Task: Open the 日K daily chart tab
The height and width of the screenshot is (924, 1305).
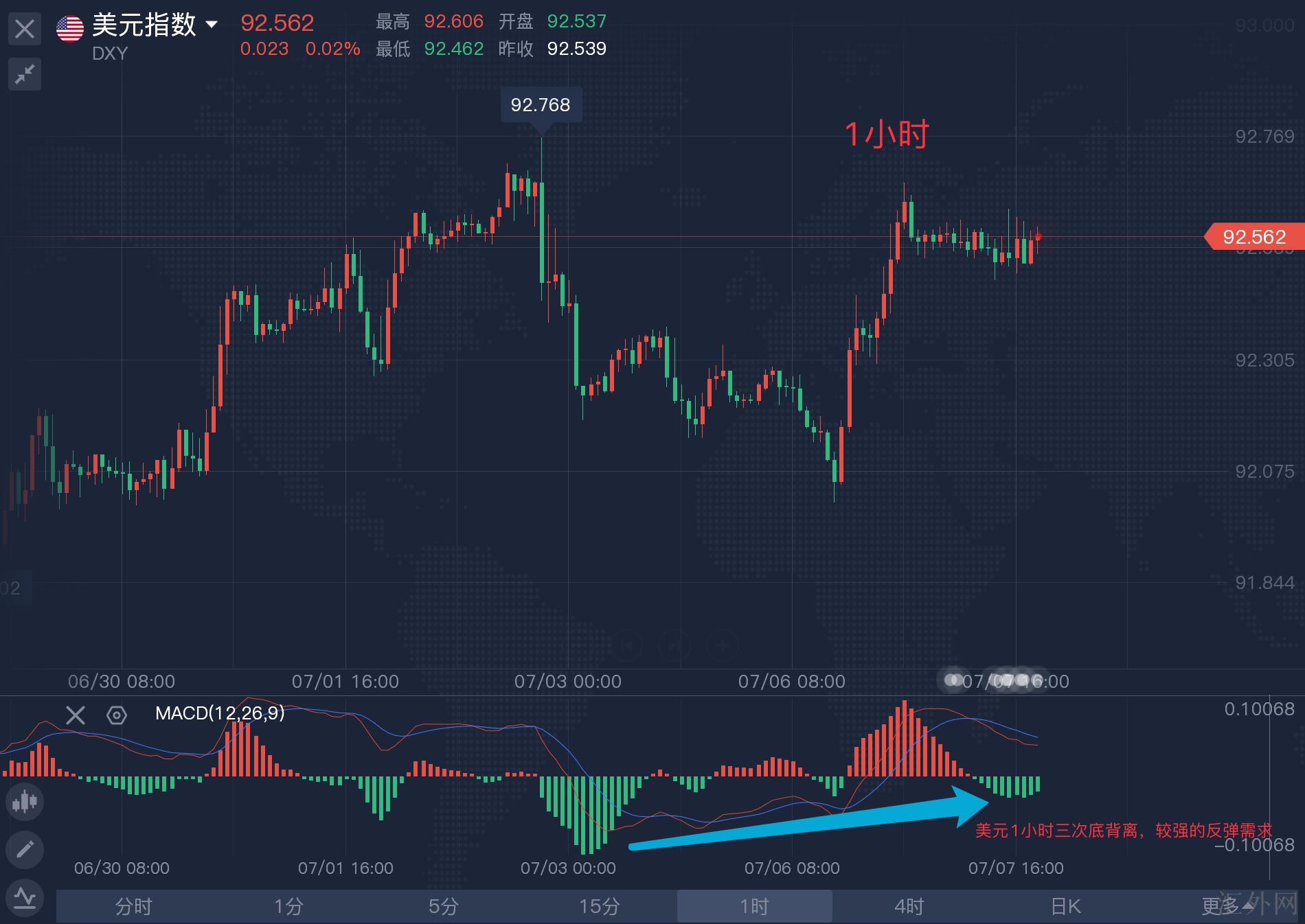Action: (1065, 907)
